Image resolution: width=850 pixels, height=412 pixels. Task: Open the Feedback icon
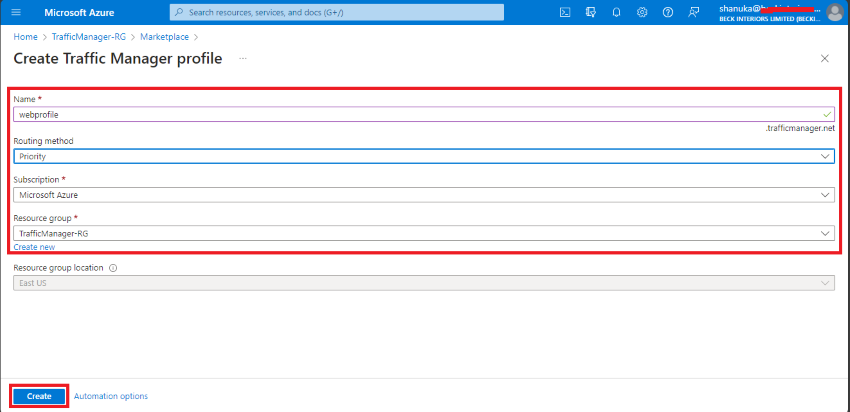pos(693,12)
